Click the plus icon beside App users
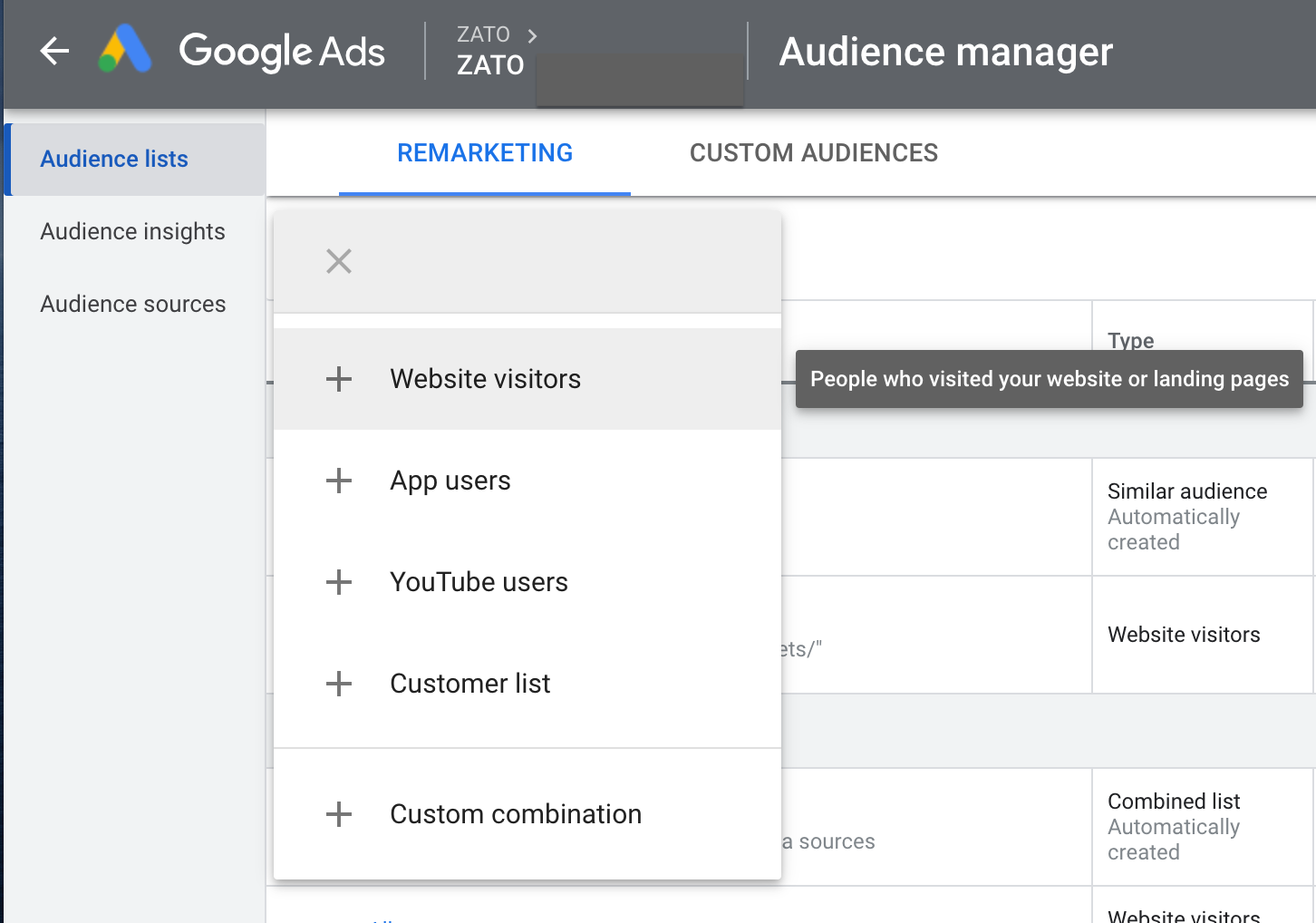The height and width of the screenshot is (923, 1316). pos(339,481)
